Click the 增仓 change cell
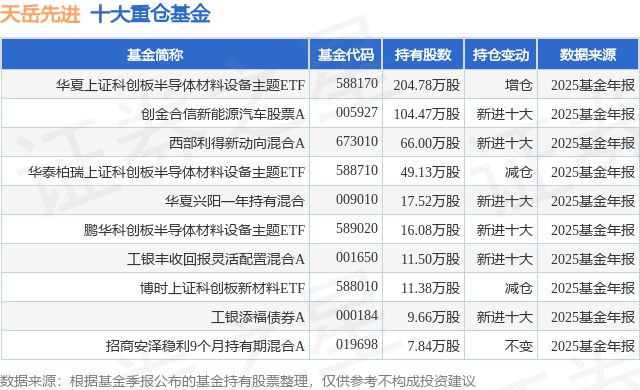Viewport: 640px width, 390px height. click(x=519, y=85)
